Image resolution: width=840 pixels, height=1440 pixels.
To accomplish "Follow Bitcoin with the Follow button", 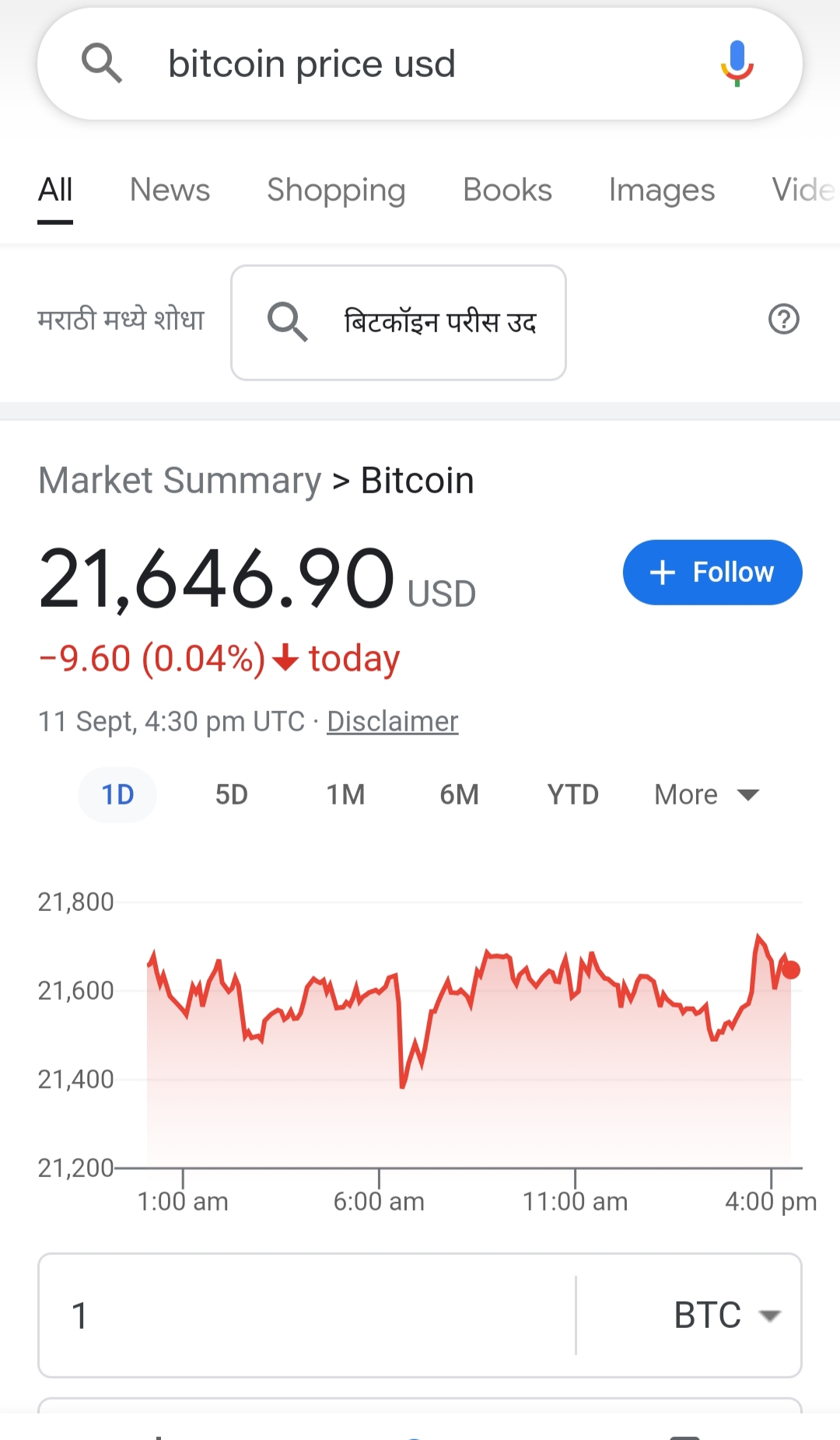I will pos(712,573).
